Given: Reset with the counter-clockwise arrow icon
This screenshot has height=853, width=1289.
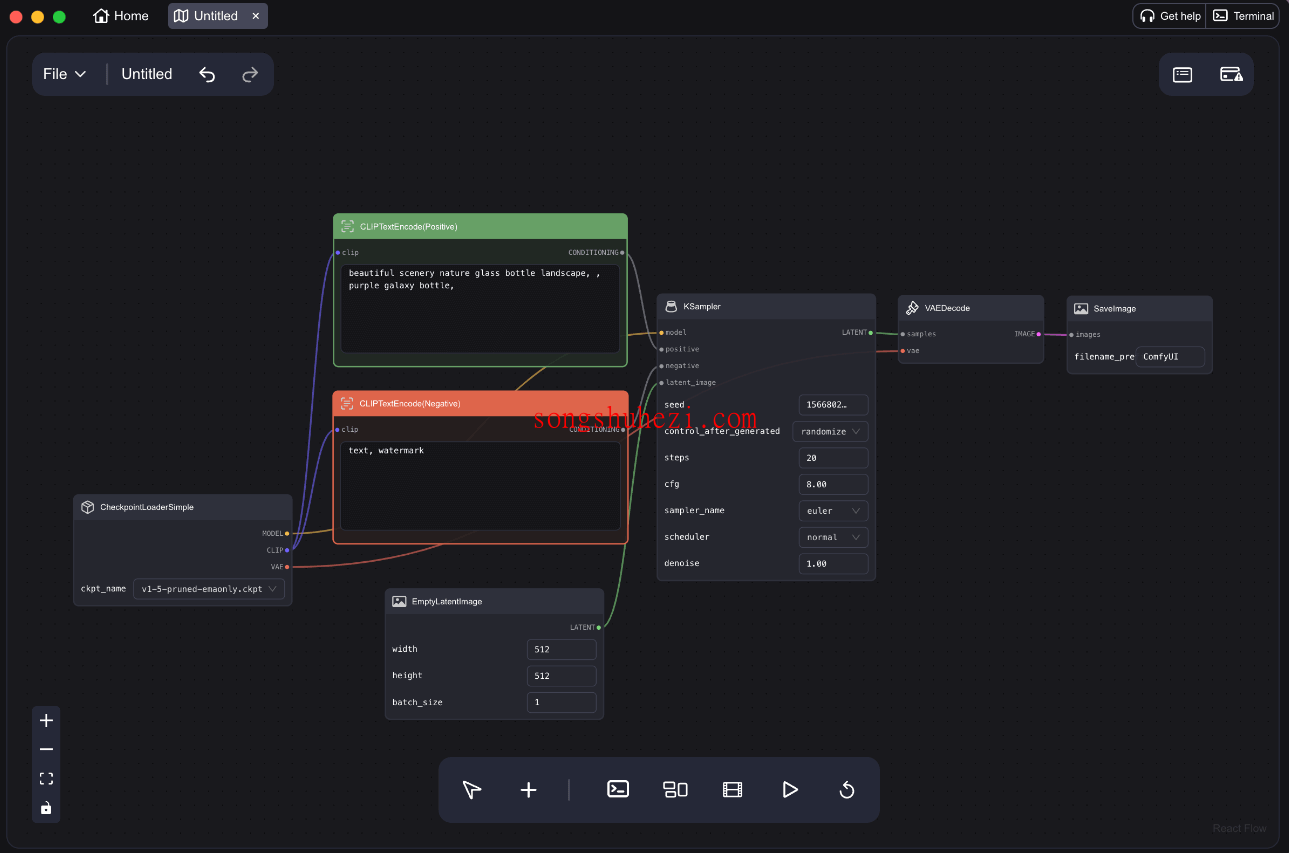Looking at the screenshot, I should point(847,790).
